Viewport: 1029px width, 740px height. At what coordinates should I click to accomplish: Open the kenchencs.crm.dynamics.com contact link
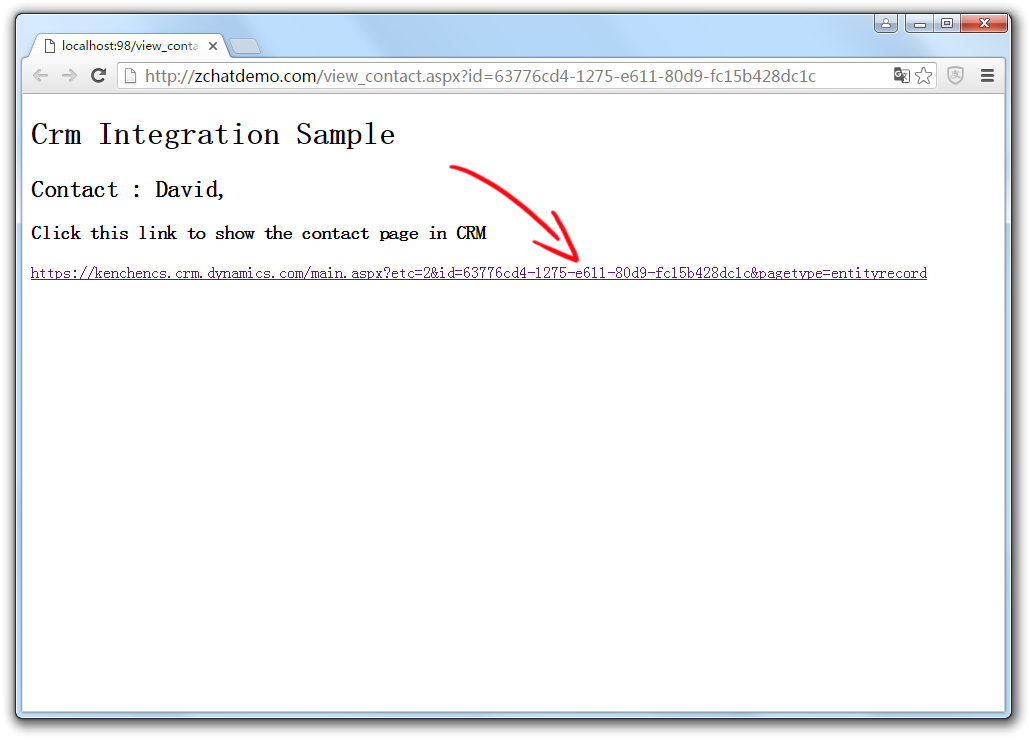pyautogui.click(x=479, y=273)
